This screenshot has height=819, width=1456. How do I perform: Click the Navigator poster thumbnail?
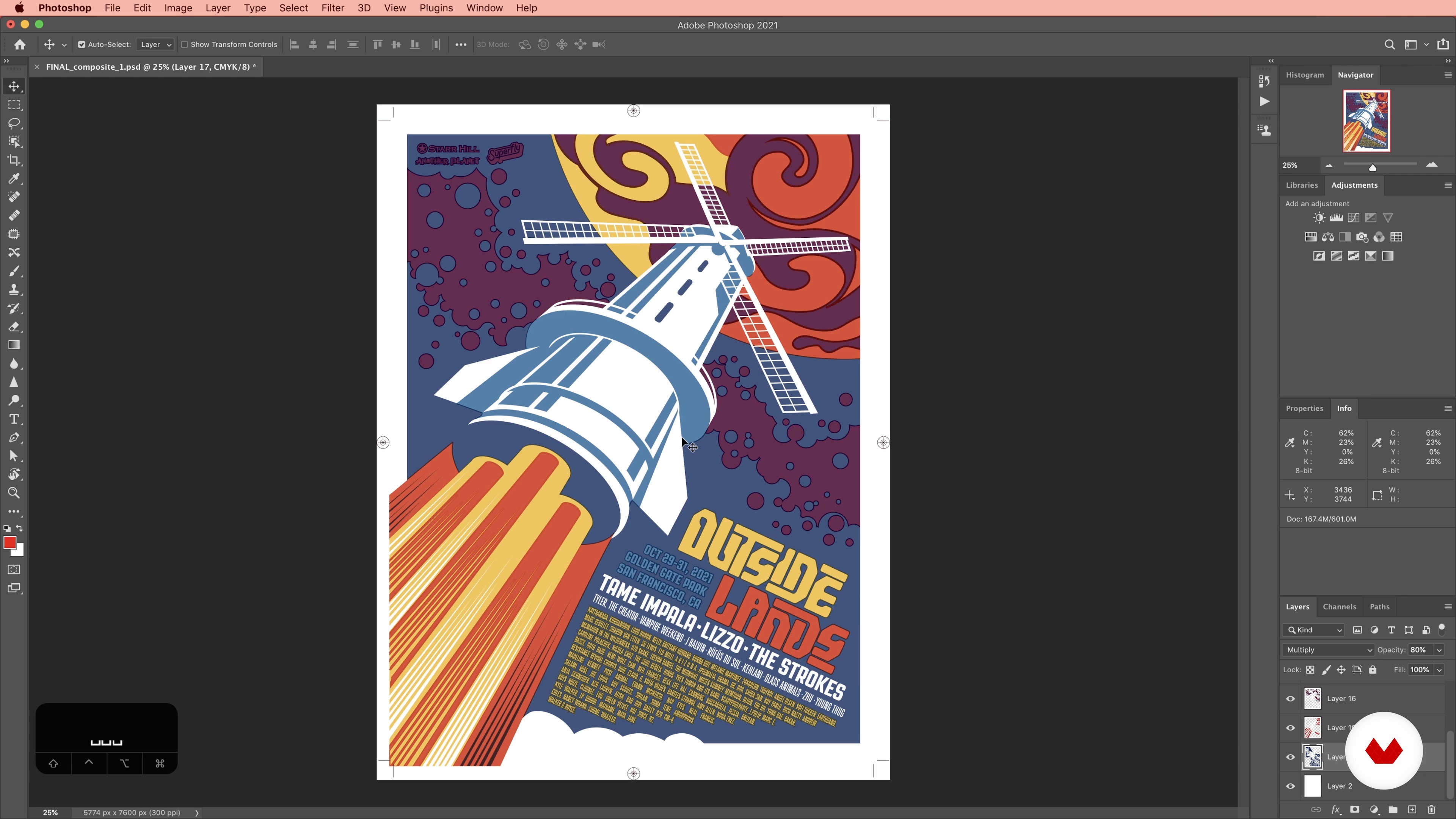click(x=1366, y=121)
